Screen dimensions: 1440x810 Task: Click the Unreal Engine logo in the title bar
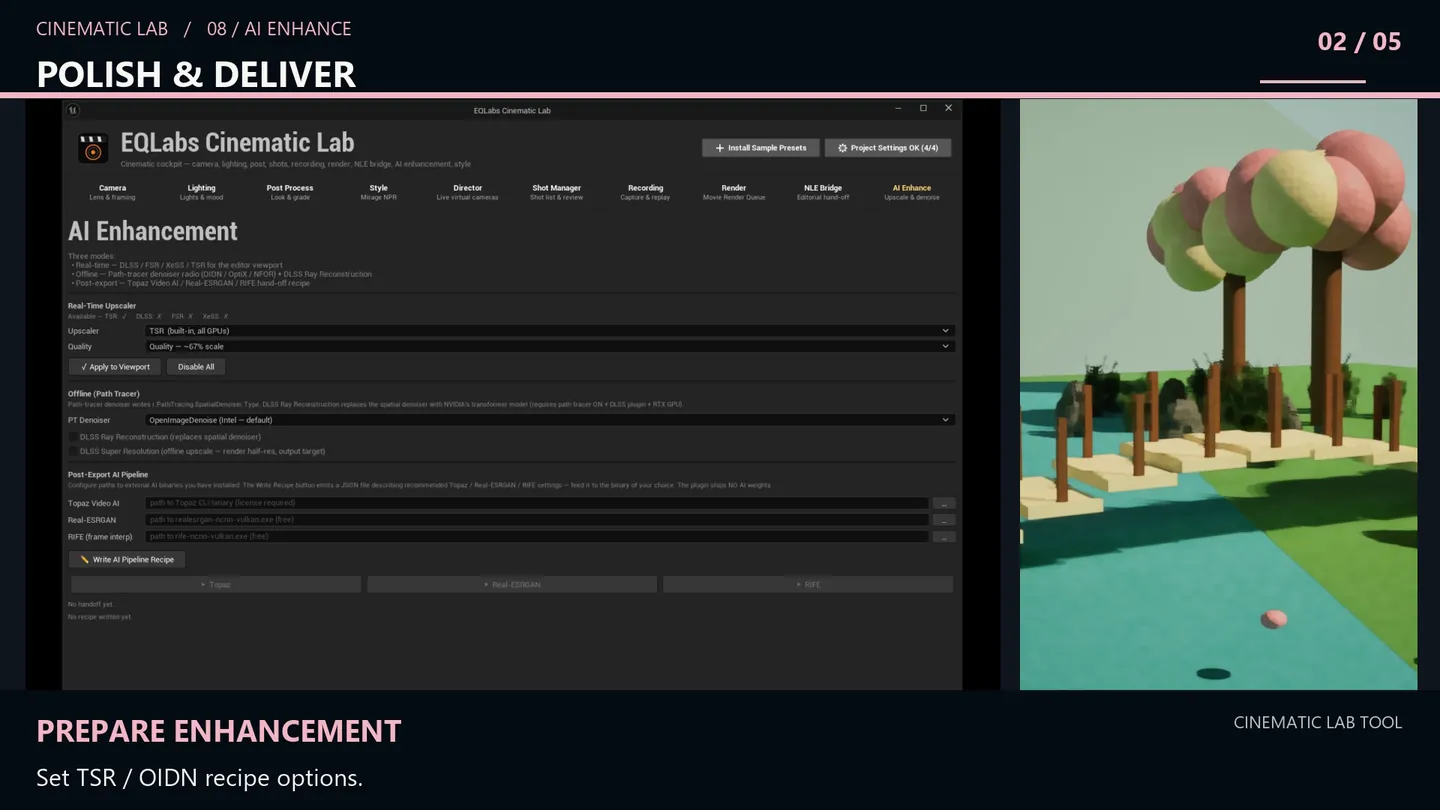(x=73, y=110)
